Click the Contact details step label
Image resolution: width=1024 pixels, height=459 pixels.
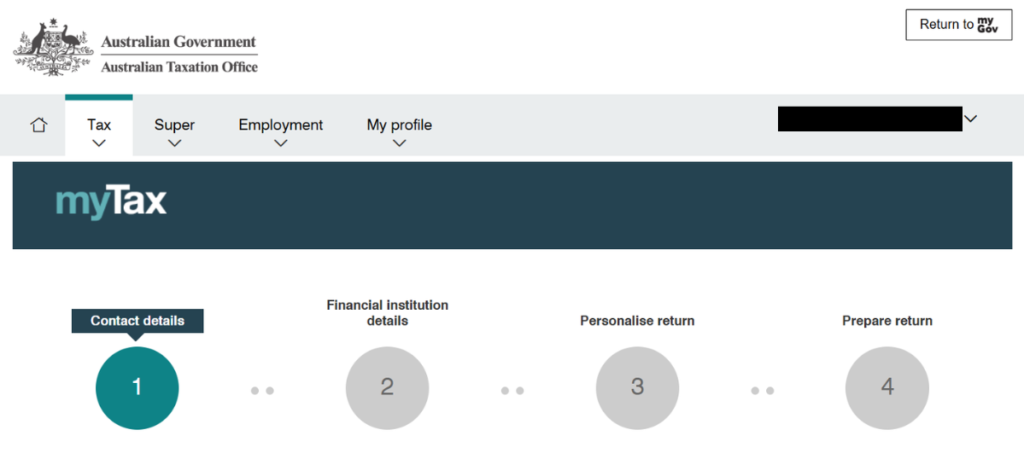(137, 321)
